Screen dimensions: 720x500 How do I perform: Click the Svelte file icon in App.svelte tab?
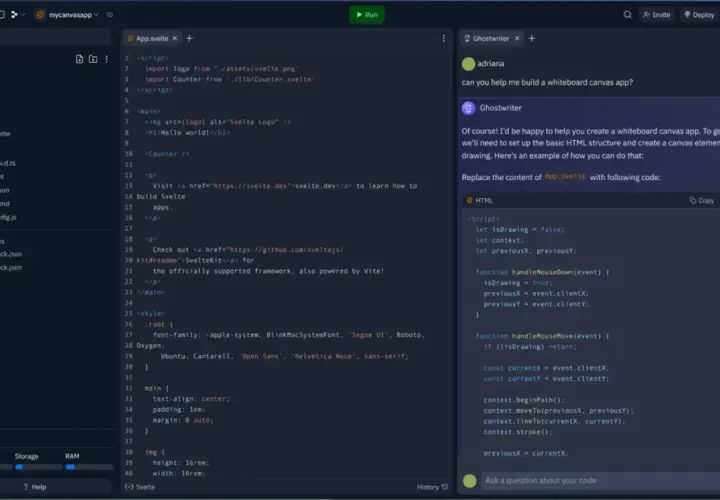pyautogui.click(x=130, y=39)
